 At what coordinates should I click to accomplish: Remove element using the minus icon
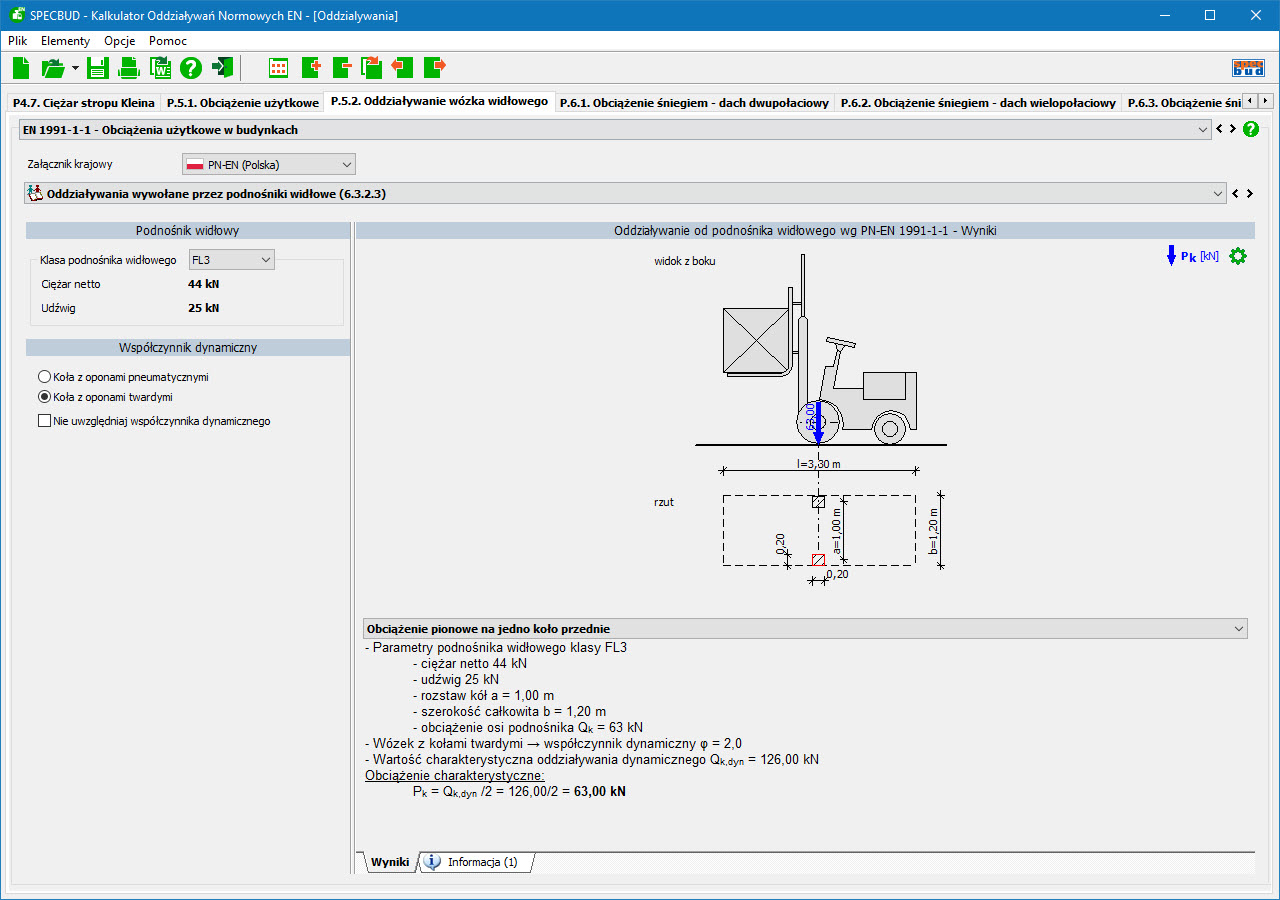[x=341, y=68]
